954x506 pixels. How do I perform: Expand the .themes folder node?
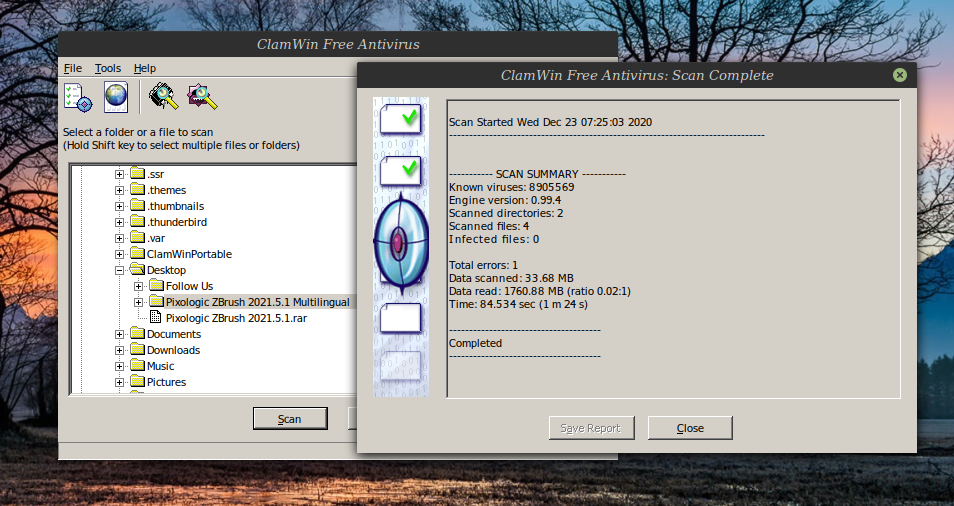click(119, 190)
